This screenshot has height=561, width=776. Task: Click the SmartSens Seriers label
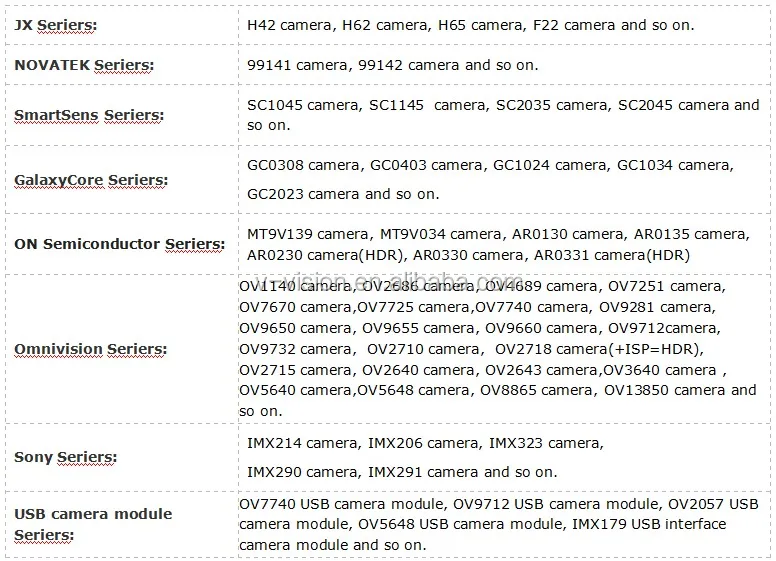[89, 115]
